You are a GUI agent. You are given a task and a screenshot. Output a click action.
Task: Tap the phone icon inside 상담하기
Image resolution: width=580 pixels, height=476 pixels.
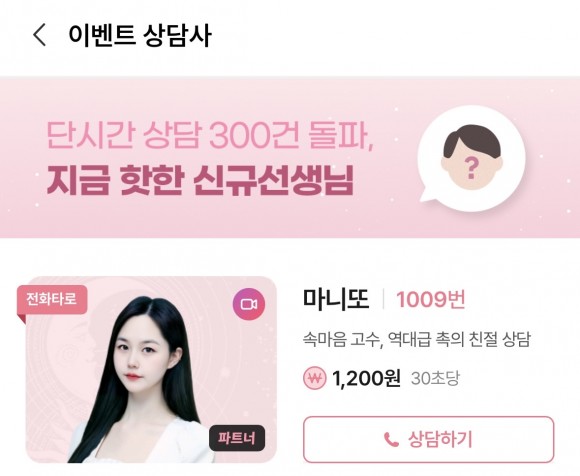click(391, 440)
